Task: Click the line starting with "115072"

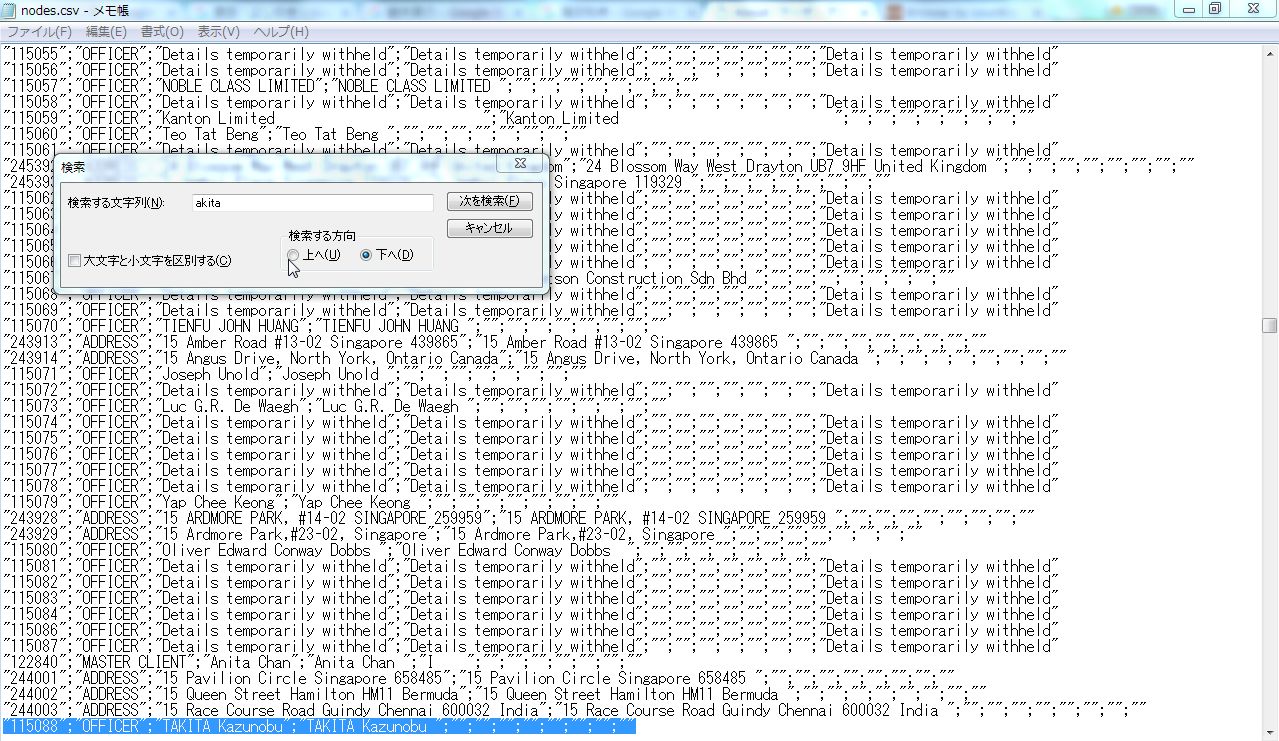Action: point(531,391)
